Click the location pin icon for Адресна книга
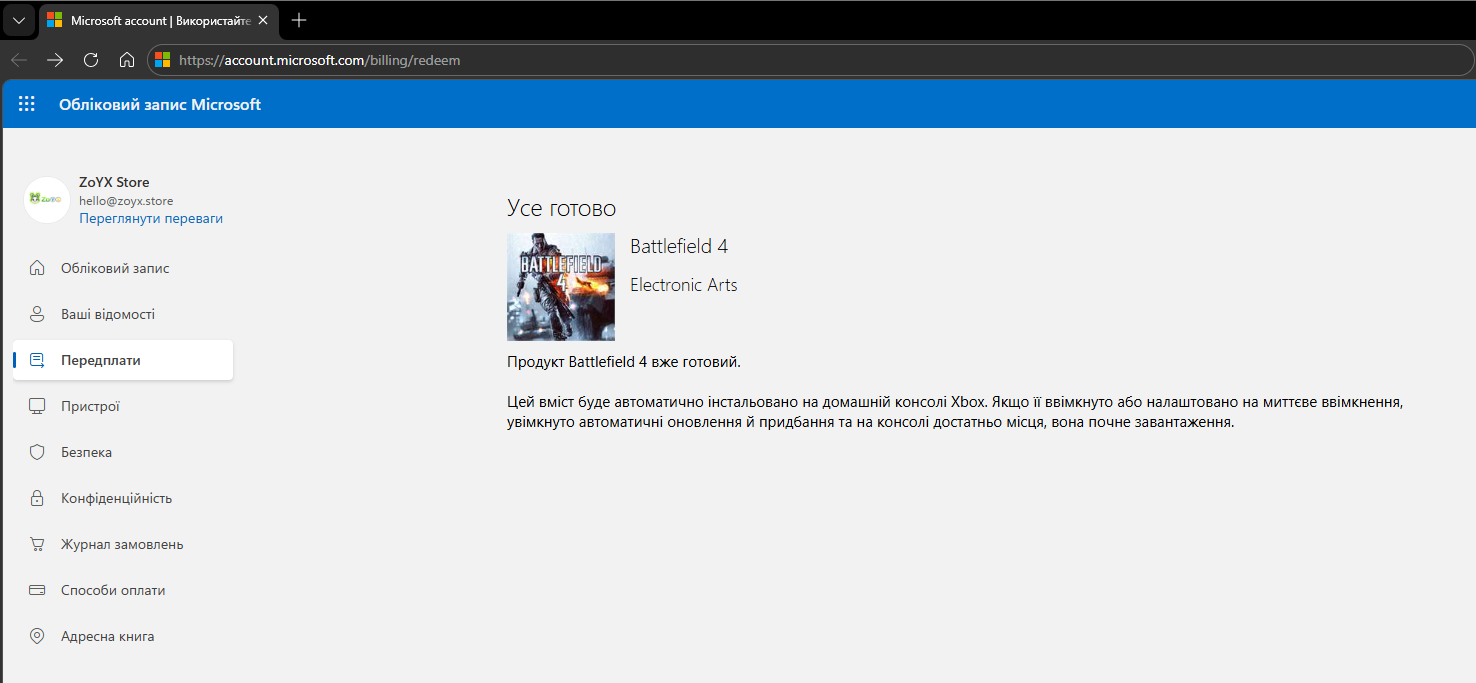 pyautogui.click(x=37, y=636)
